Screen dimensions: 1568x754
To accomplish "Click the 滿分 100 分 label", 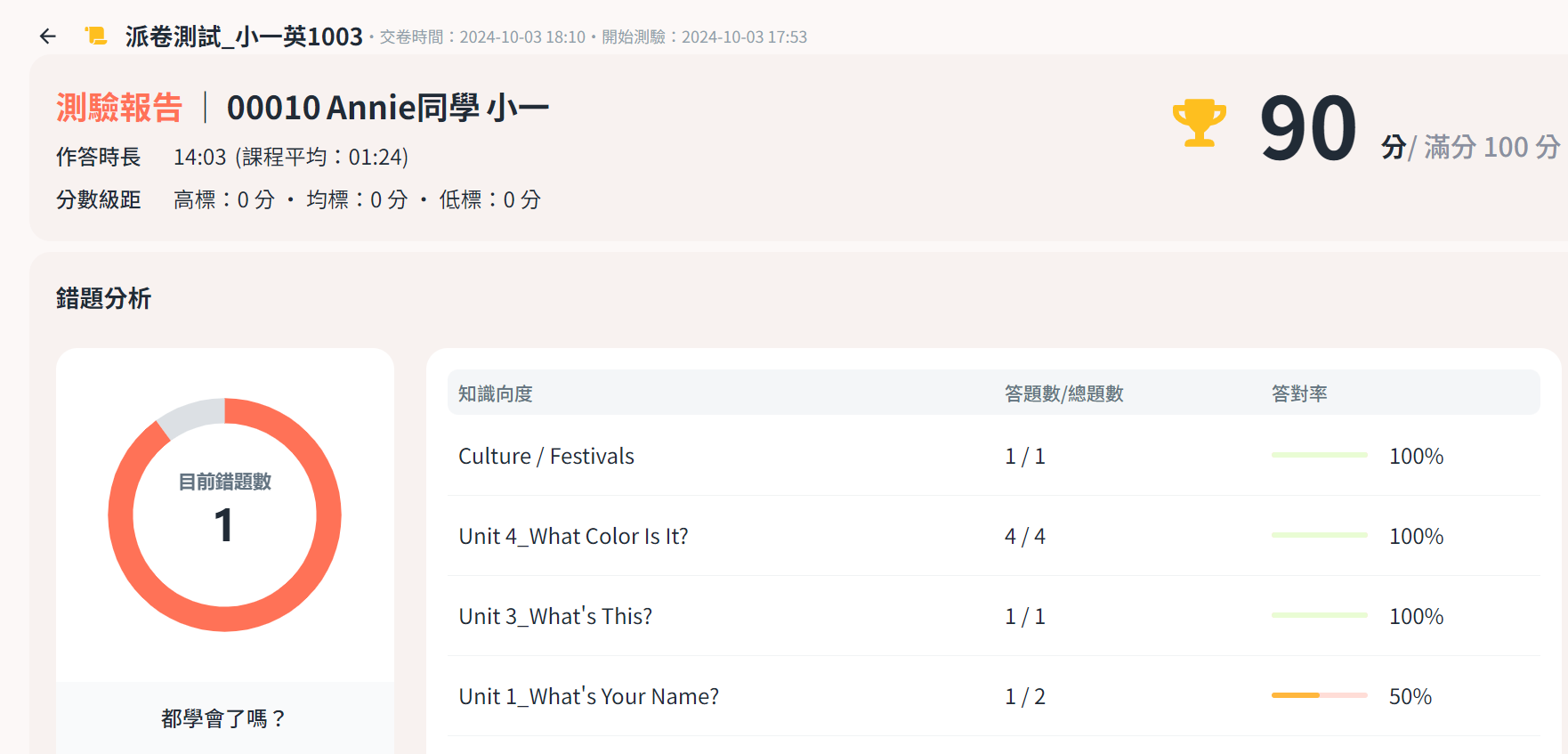I will 1492,147.
